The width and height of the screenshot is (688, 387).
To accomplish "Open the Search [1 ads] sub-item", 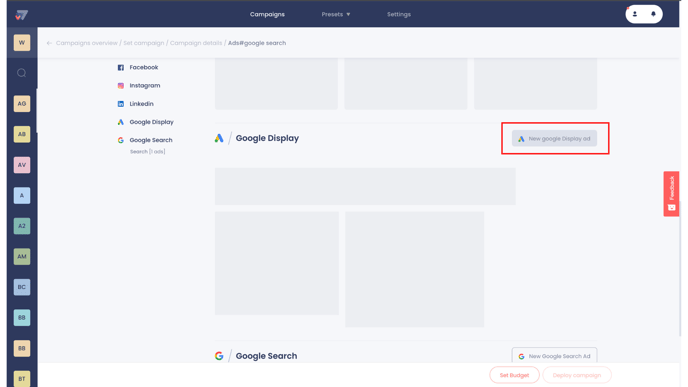I will [x=147, y=151].
